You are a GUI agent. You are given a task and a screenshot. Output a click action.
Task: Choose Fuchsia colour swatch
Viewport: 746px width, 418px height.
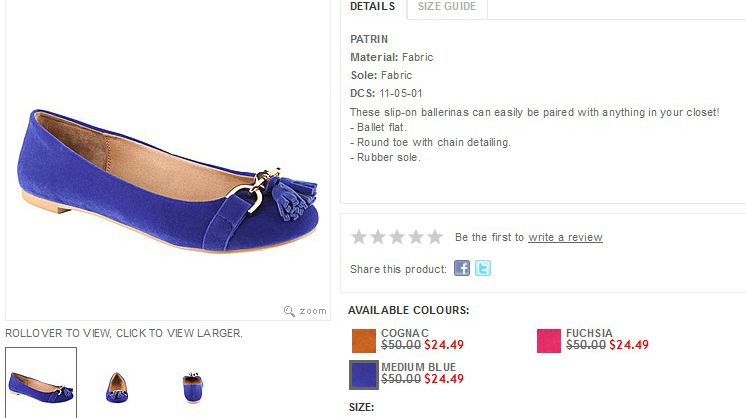548,341
